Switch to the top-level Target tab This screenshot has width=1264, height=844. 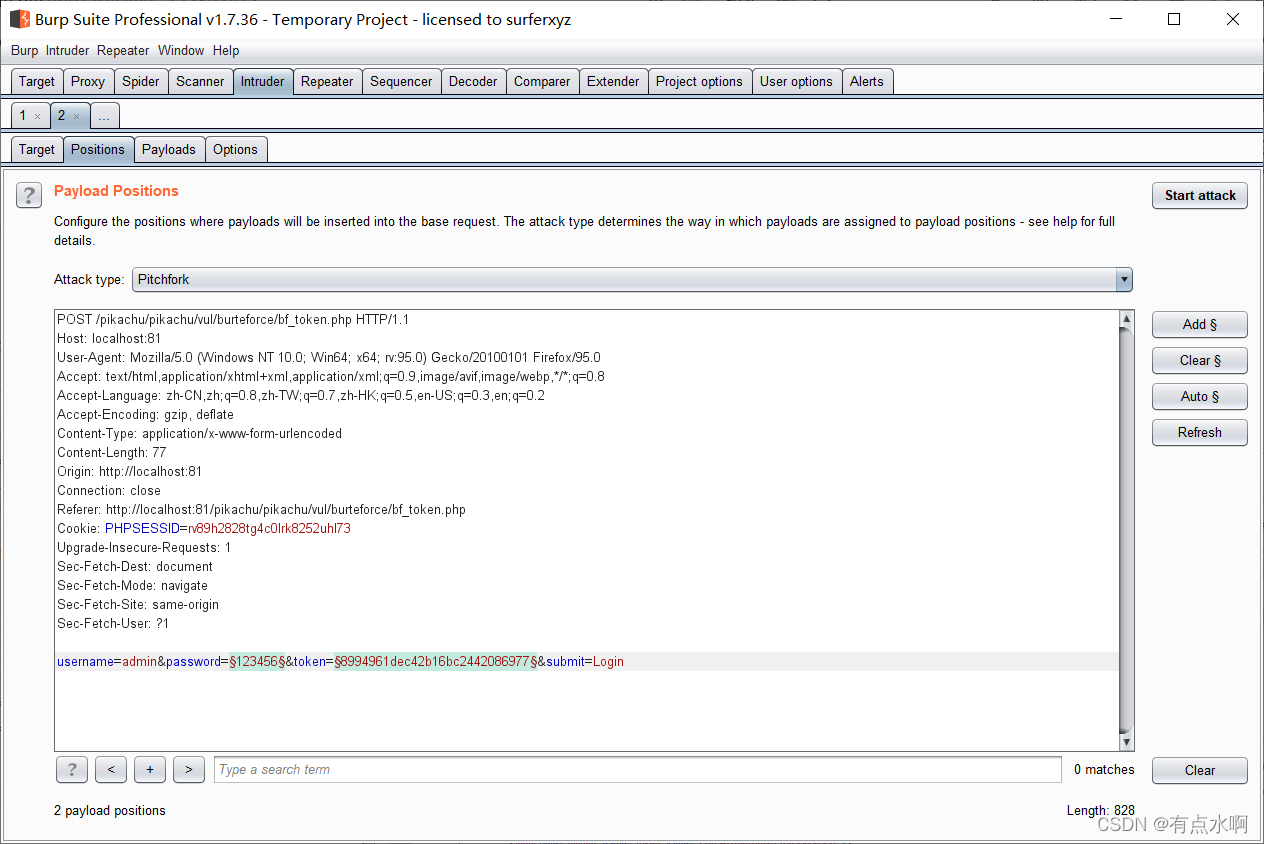click(37, 82)
